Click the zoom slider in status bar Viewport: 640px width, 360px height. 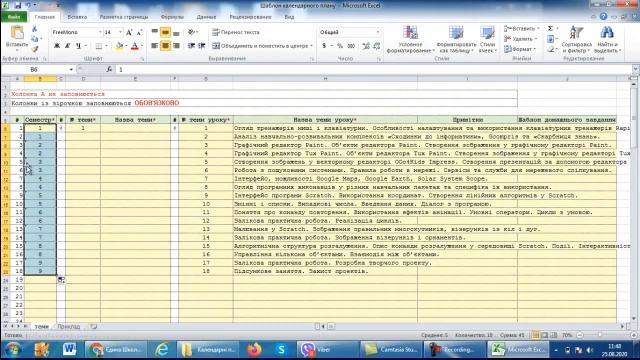[600, 335]
